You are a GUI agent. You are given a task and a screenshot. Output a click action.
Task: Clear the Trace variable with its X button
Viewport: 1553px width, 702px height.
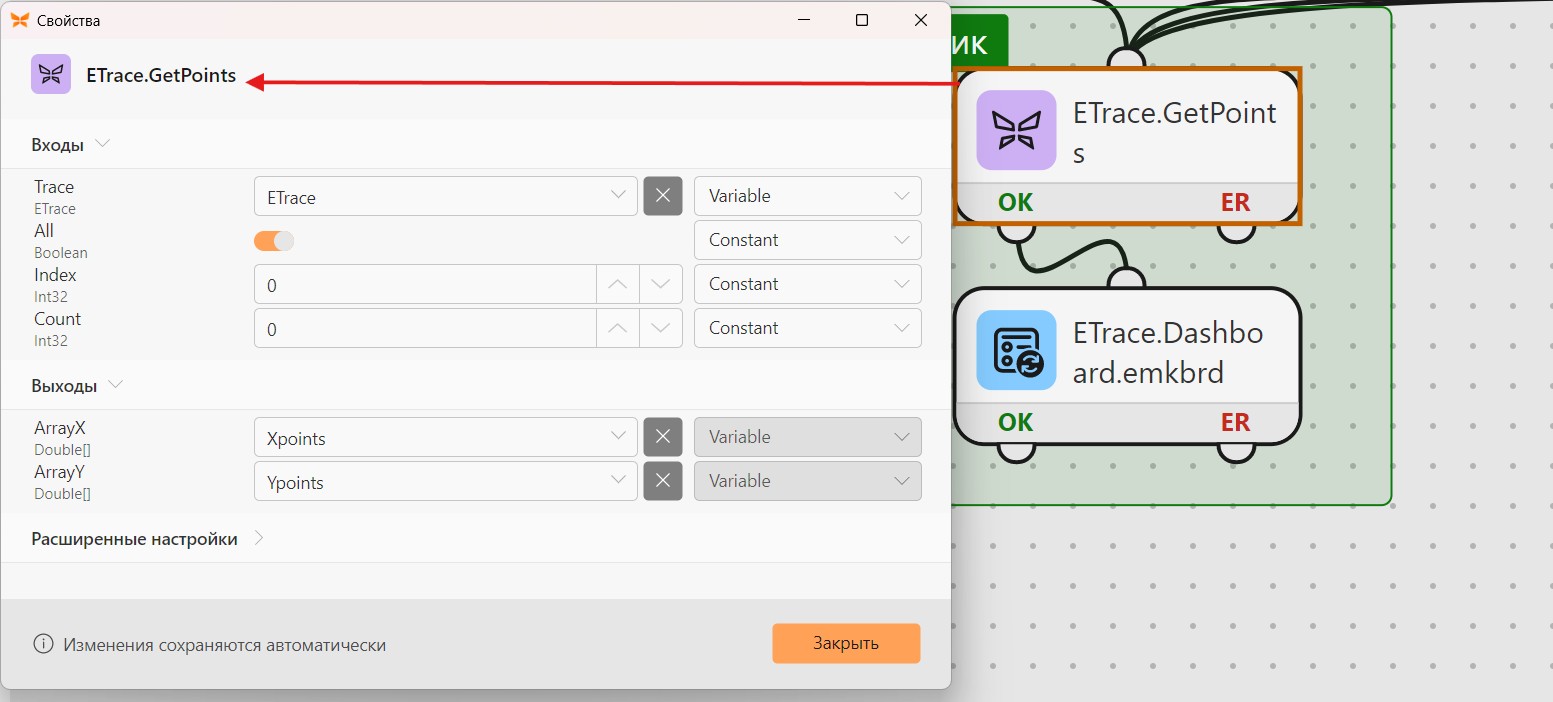(662, 196)
